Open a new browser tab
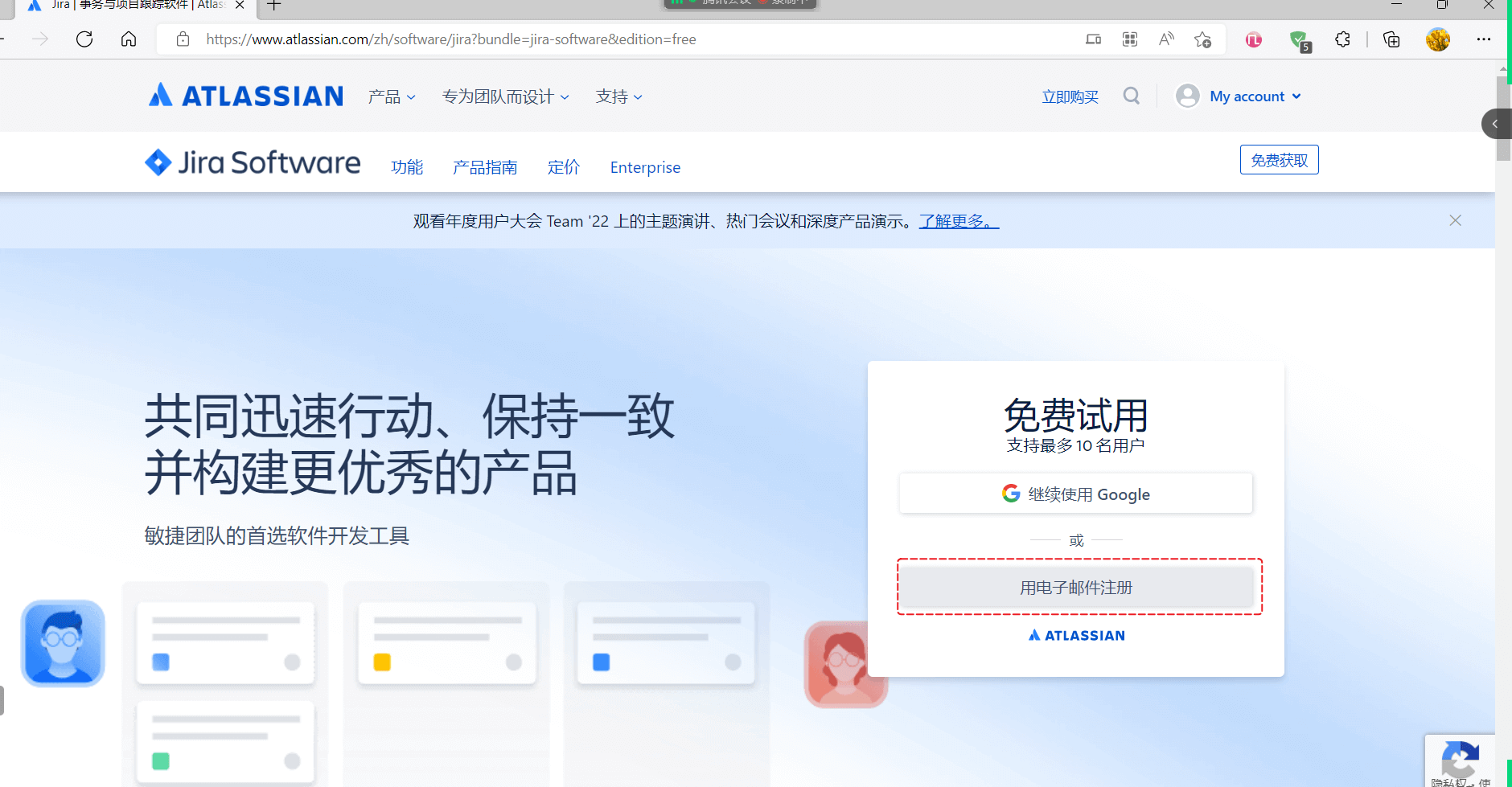 [x=274, y=6]
